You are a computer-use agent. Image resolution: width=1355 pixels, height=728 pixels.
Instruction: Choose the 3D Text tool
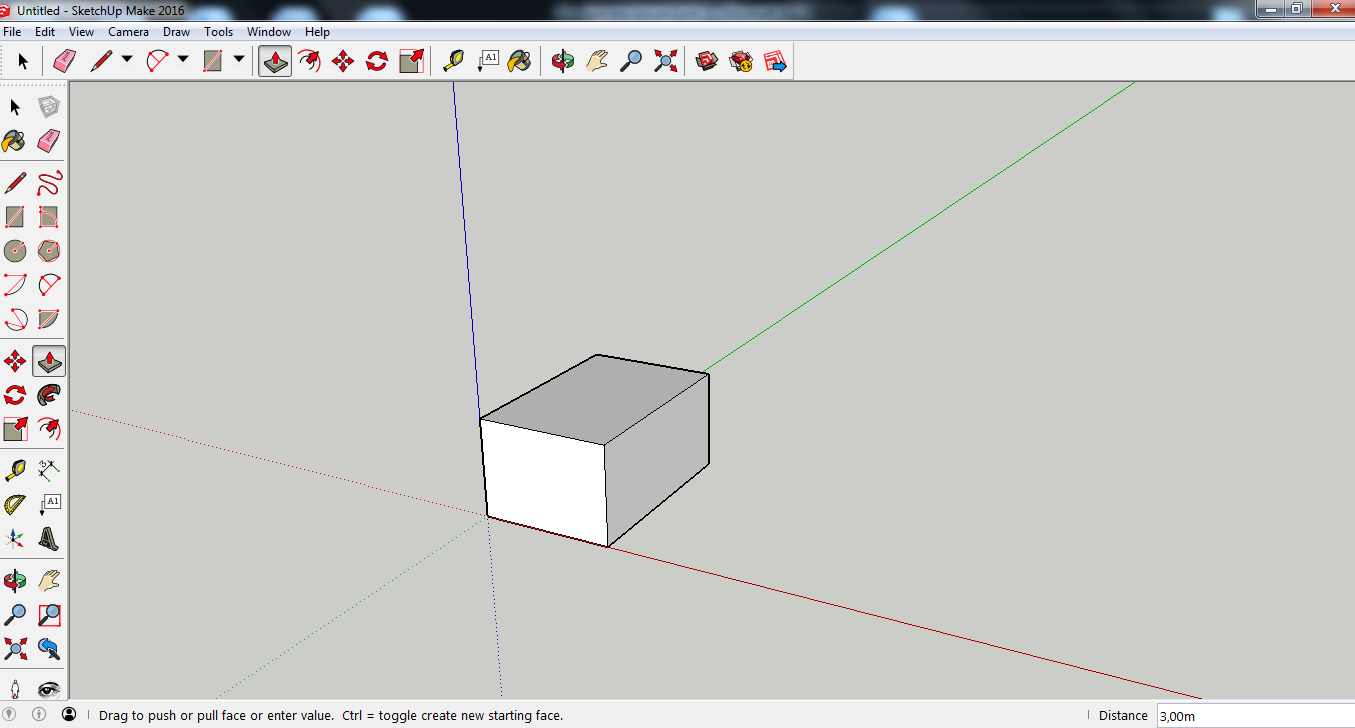(49, 538)
